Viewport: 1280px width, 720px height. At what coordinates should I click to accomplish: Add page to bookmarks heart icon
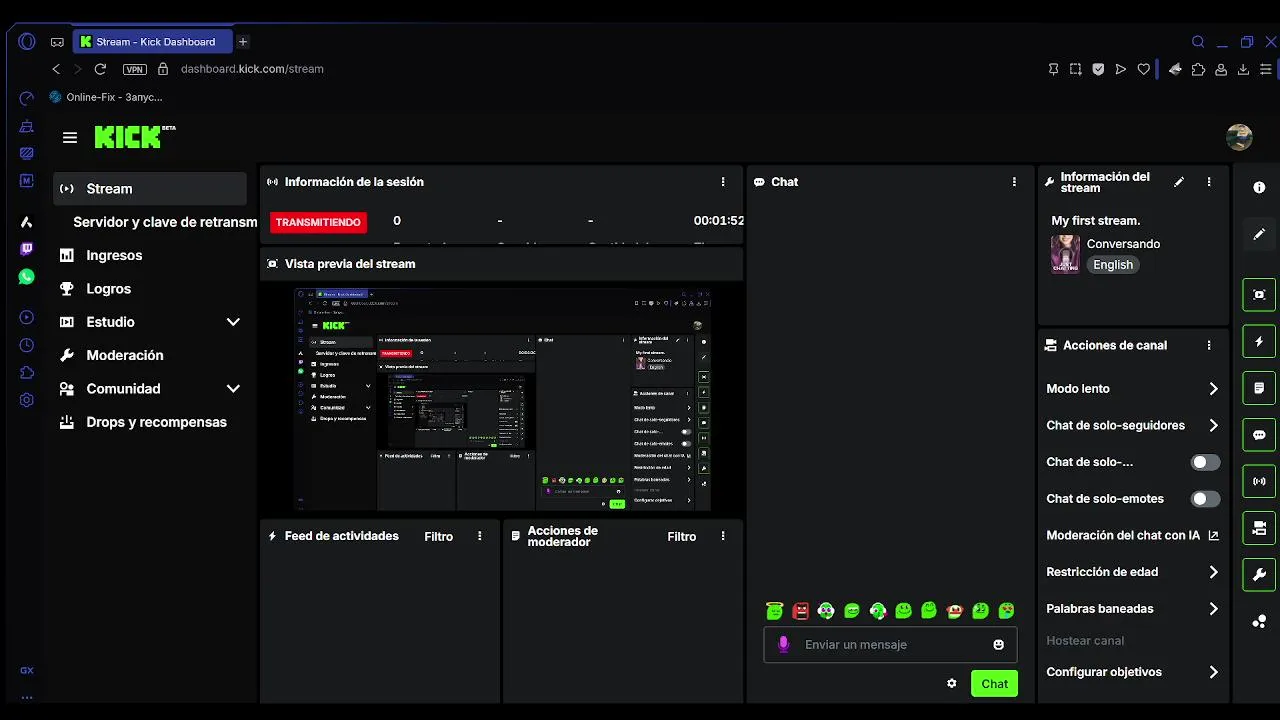point(1144,69)
